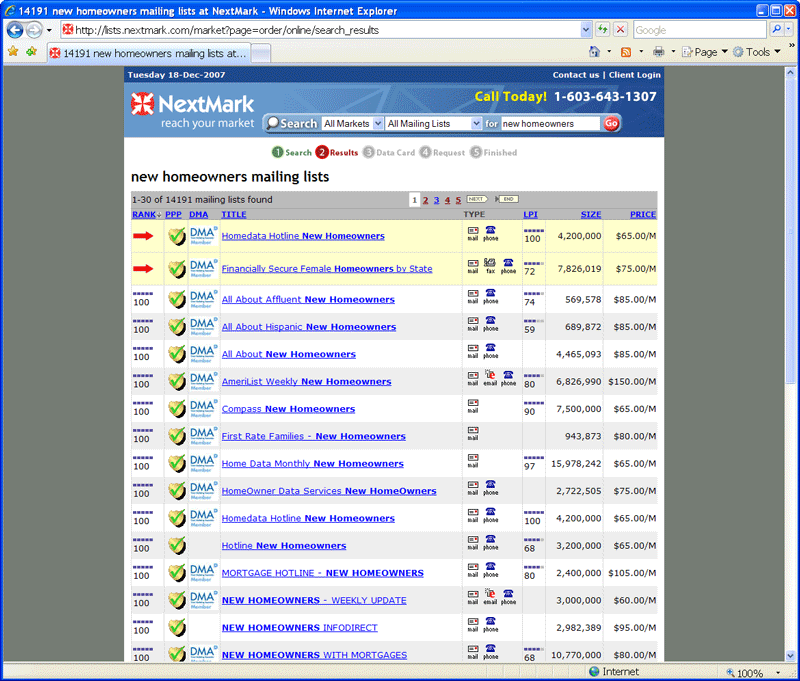Click the RSS feeds icon

coord(626,52)
